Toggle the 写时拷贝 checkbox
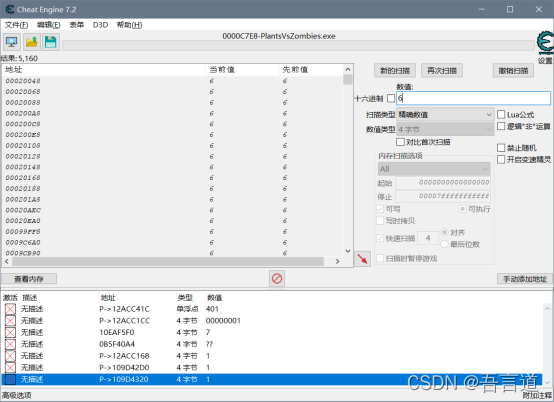Image resolution: width=554 pixels, height=402 pixels. pos(380,221)
